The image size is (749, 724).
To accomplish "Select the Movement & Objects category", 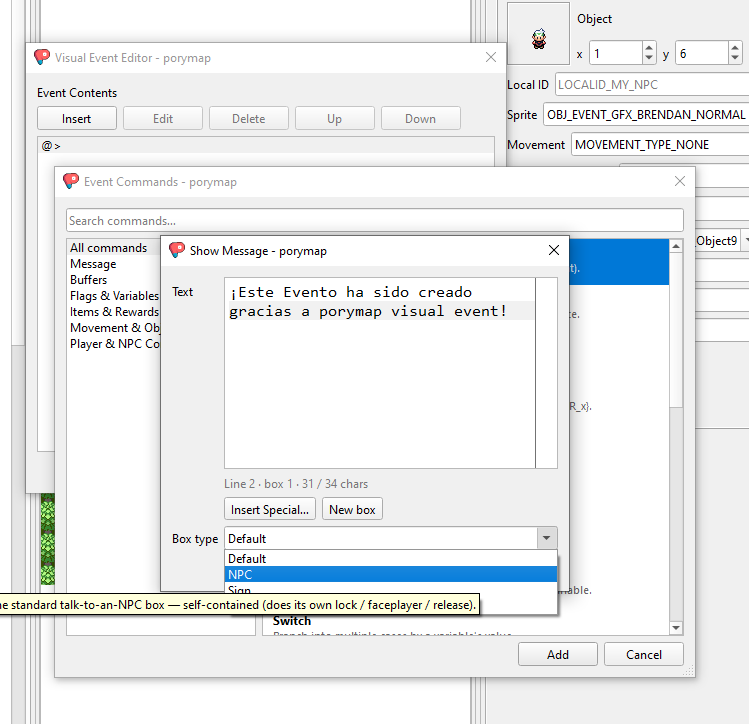I will 115,328.
